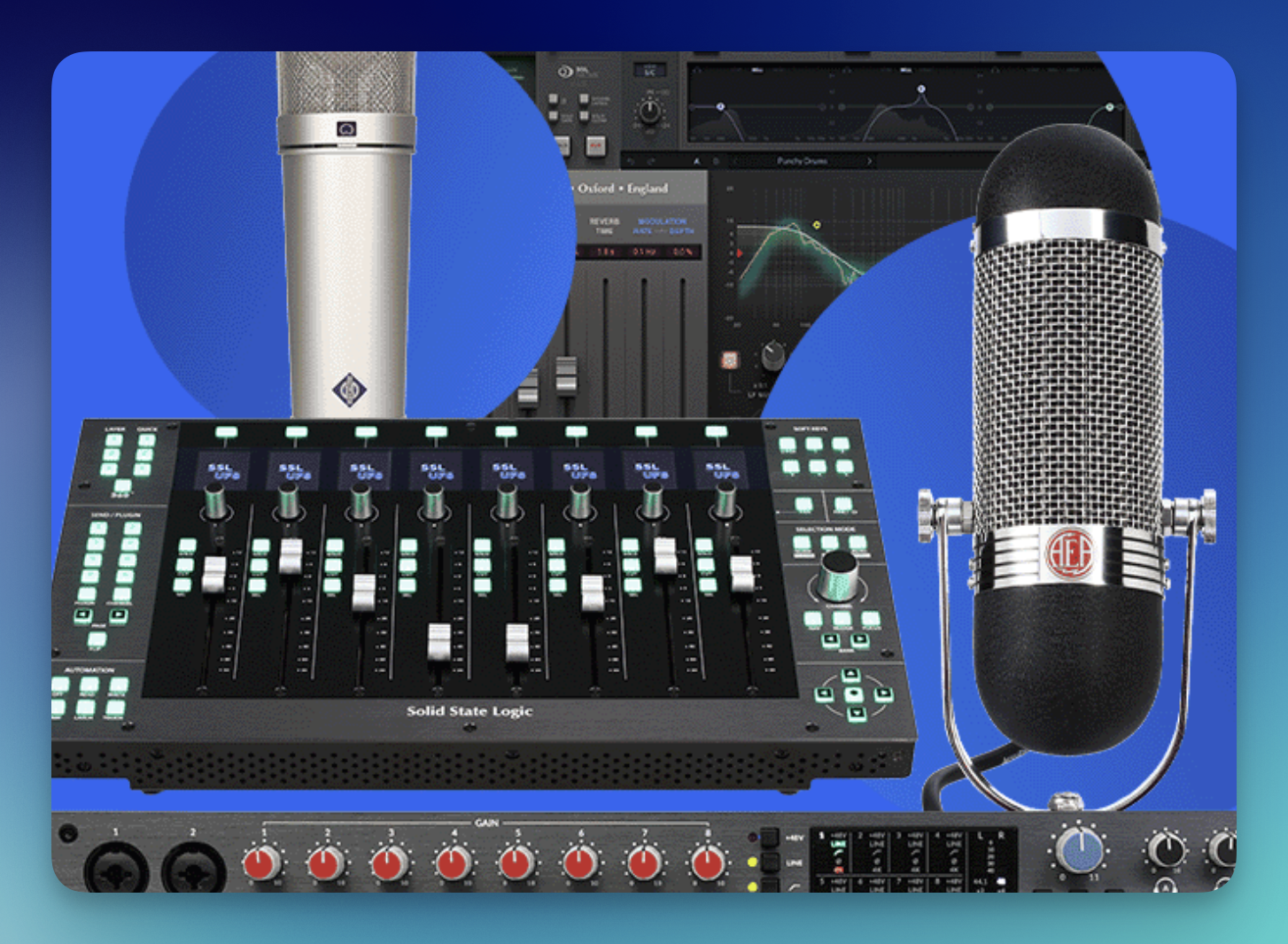Click the first SSL UF8 channel display
1288x944 pixels.
pos(221,471)
